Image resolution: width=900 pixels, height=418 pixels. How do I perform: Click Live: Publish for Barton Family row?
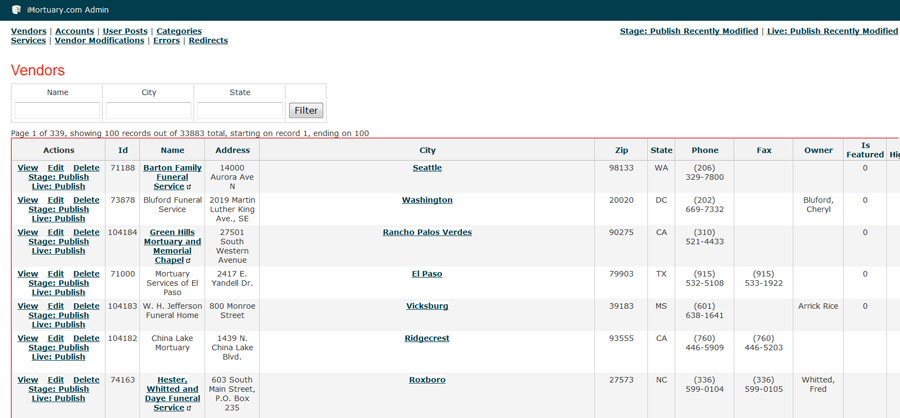pos(59,187)
